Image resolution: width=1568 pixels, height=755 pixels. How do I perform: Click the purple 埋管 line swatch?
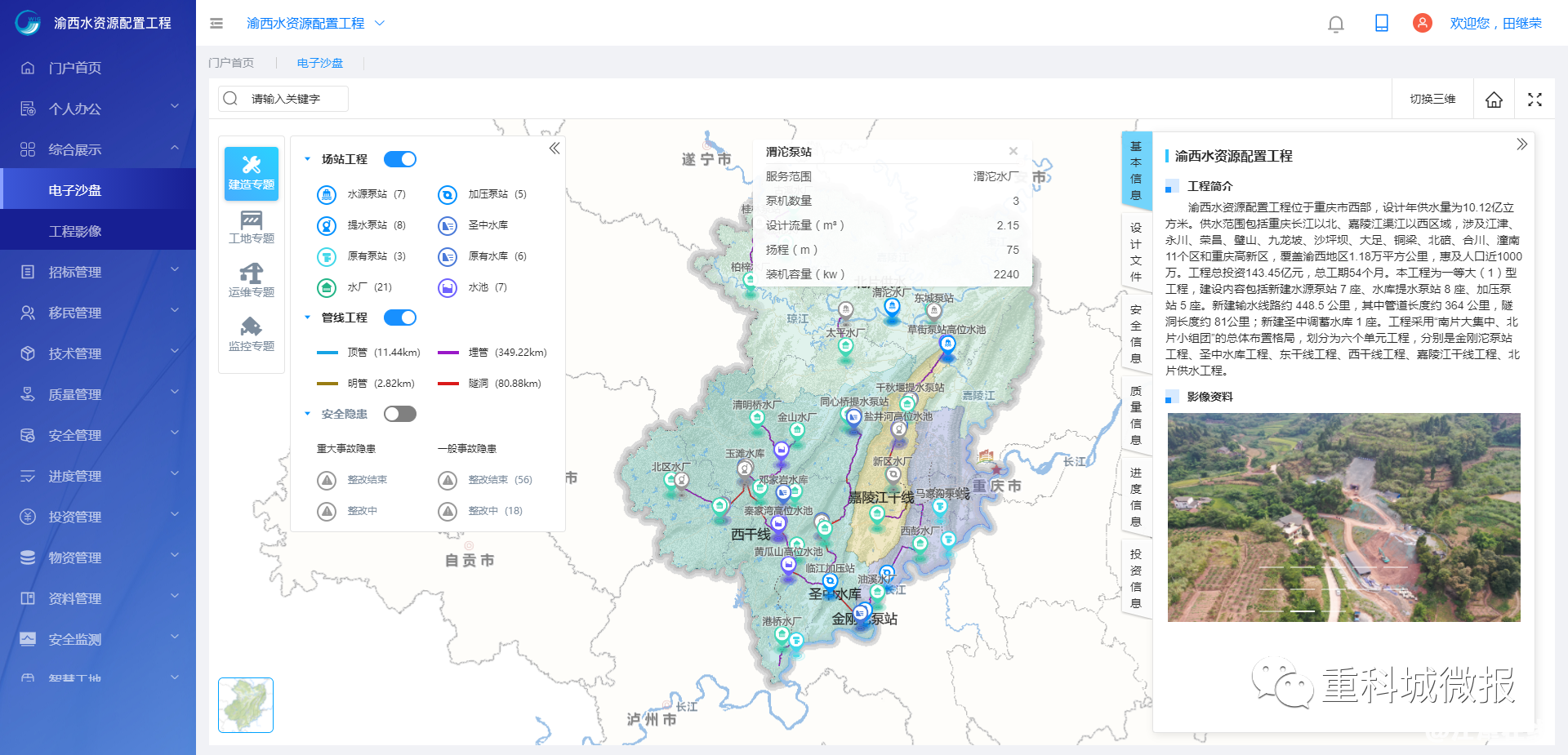pyautogui.click(x=448, y=353)
